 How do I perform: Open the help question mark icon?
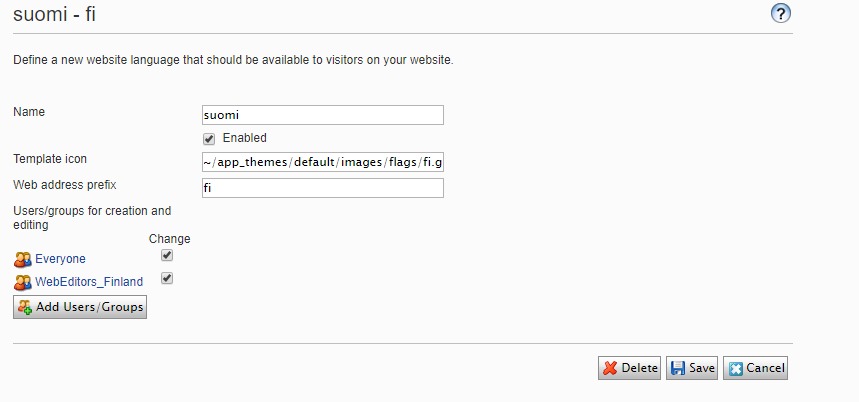pyautogui.click(x=781, y=14)
